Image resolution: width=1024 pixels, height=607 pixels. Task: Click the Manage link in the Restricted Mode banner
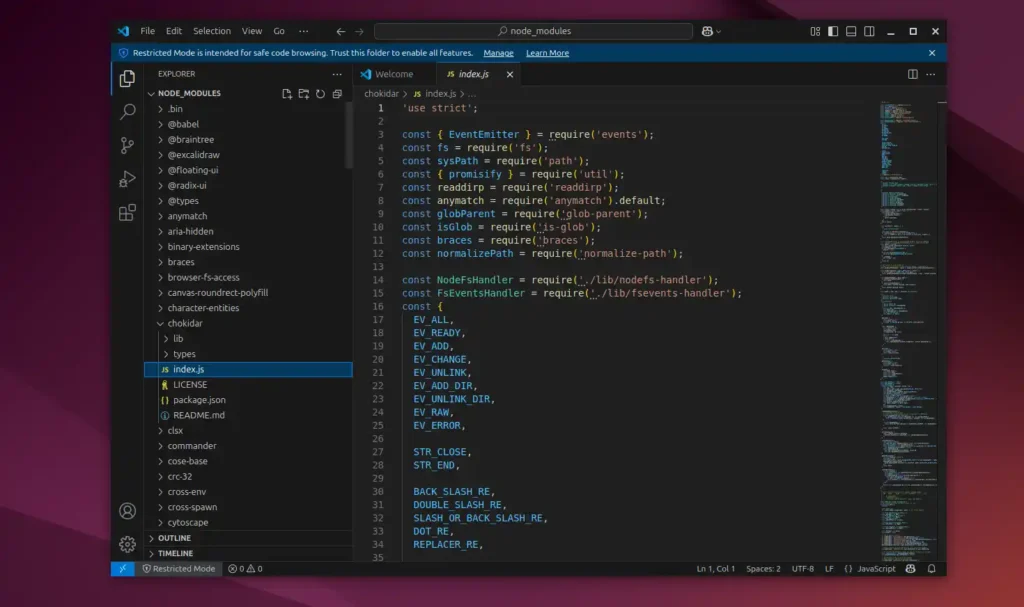(x=498, y=52)
